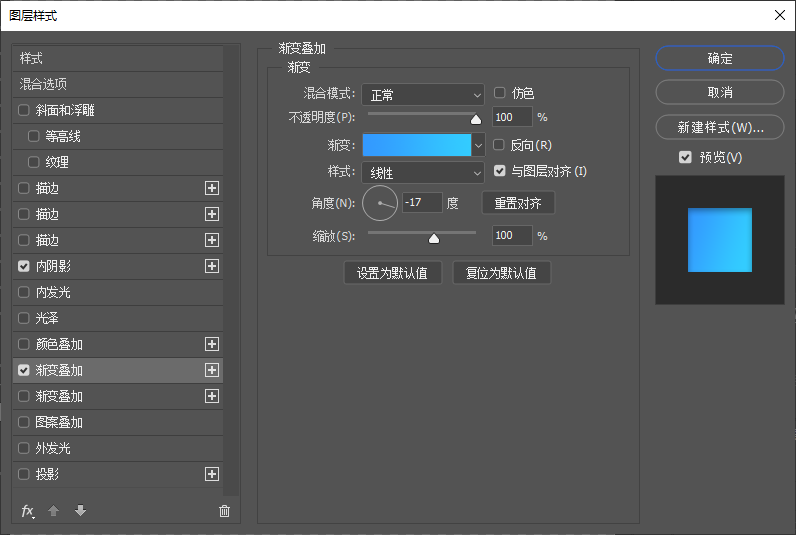This screenshot has height=535, width=796.
Task: Click the plus icon beside 内阴影
Action: click(x=212, y=266)
